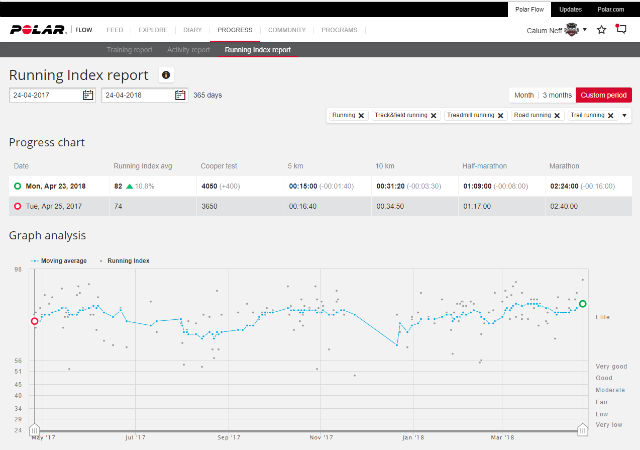640x450 pixels.
Task: Remove the Road running filter tag
Action: pyautogui.click(x=557, y=116)
